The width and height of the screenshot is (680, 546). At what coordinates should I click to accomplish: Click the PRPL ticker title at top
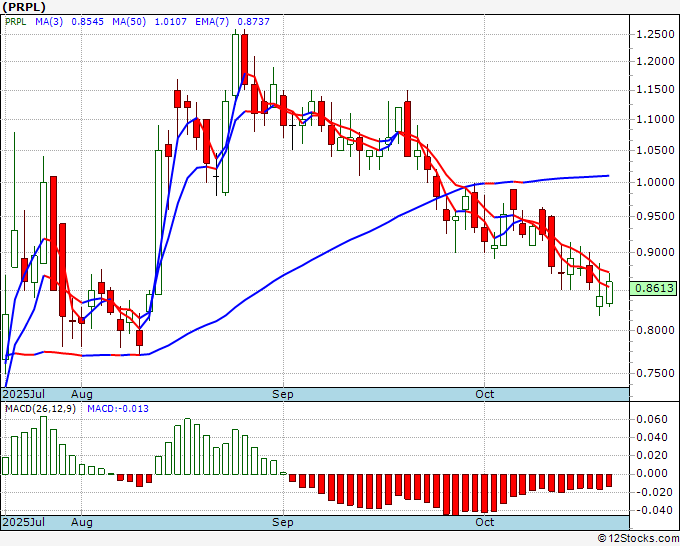(x=24, y=7)
